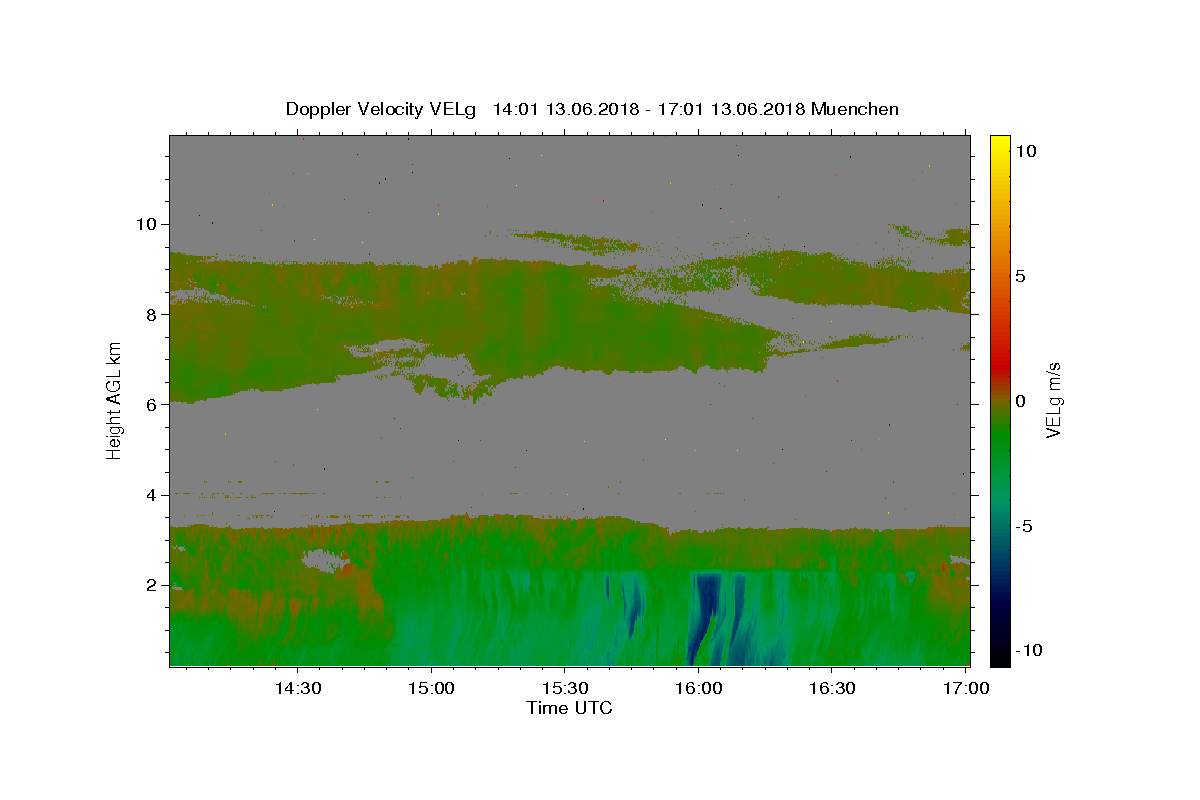
Task: Click the top colorbar tick label 10
Action: click(1024, 151)
